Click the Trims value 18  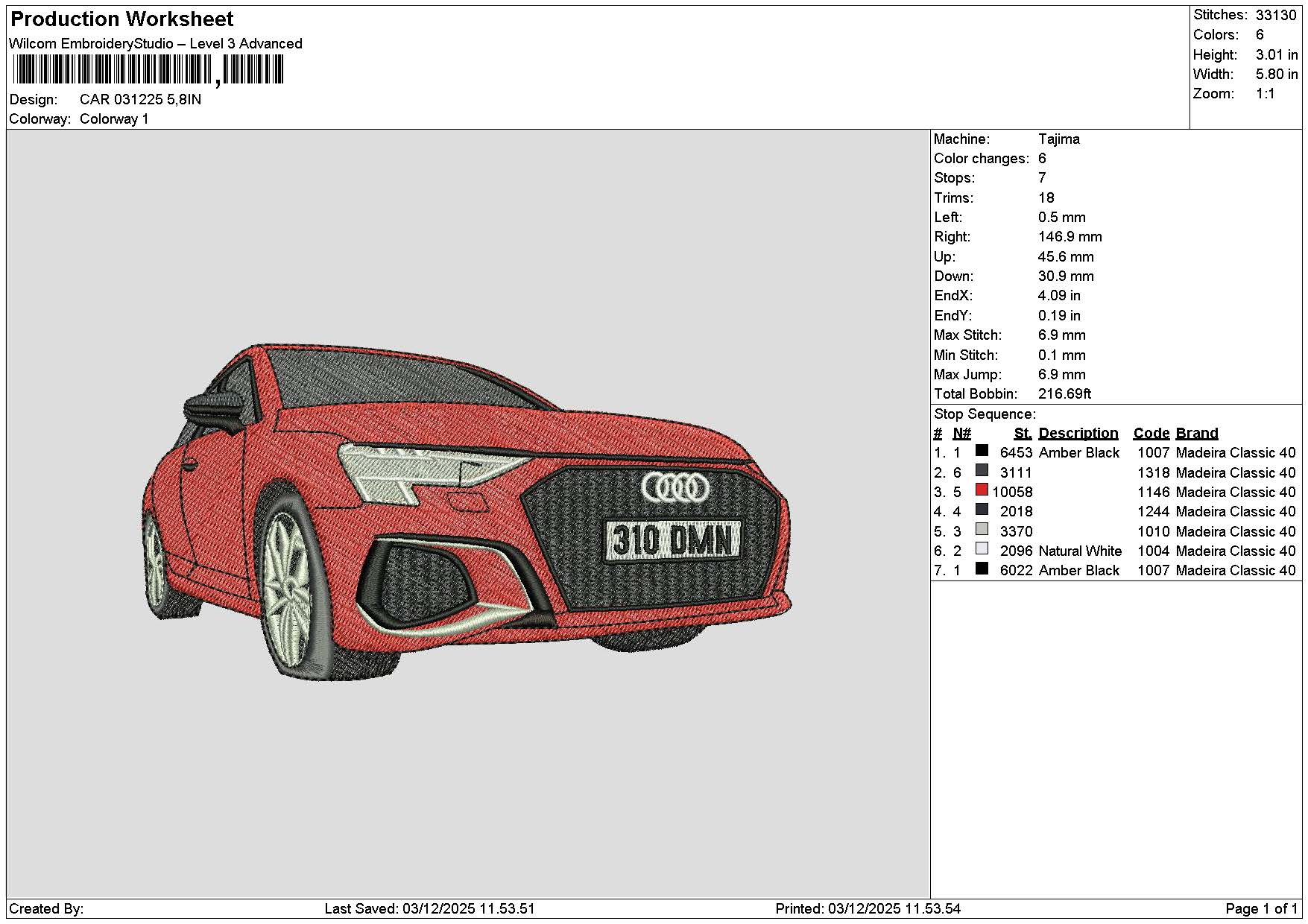1046,197
